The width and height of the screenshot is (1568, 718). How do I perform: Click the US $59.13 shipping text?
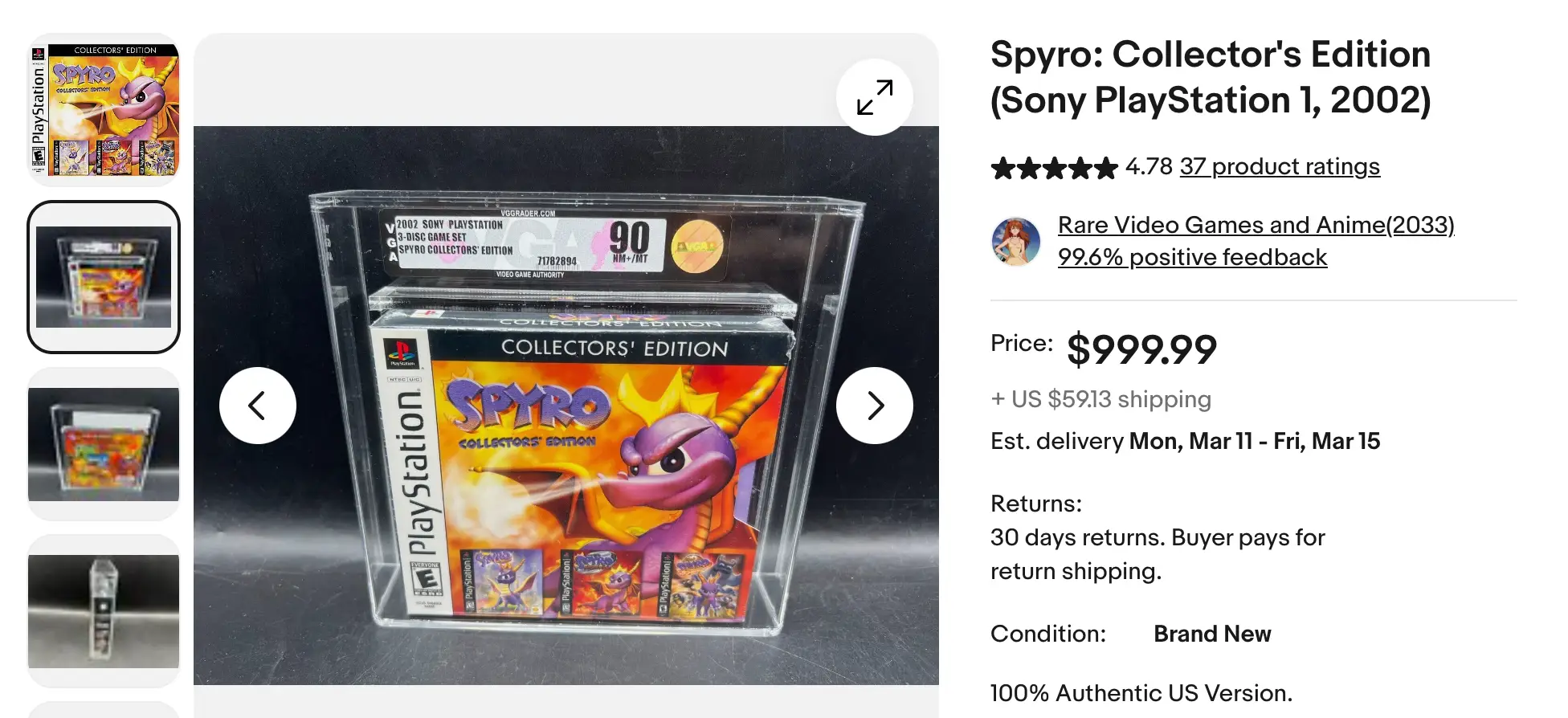(x=1100, y=399)
